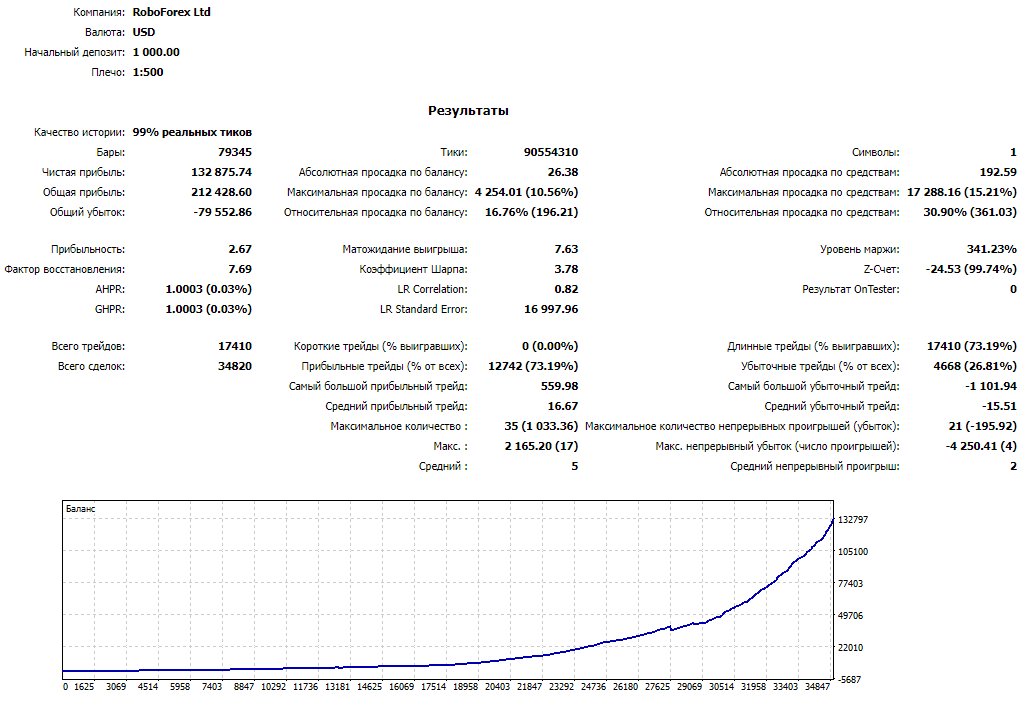Click maximal consecutive profit 2 165.20 (17)
Viewport: 1029px width, 702px height.
pos(541,446)
